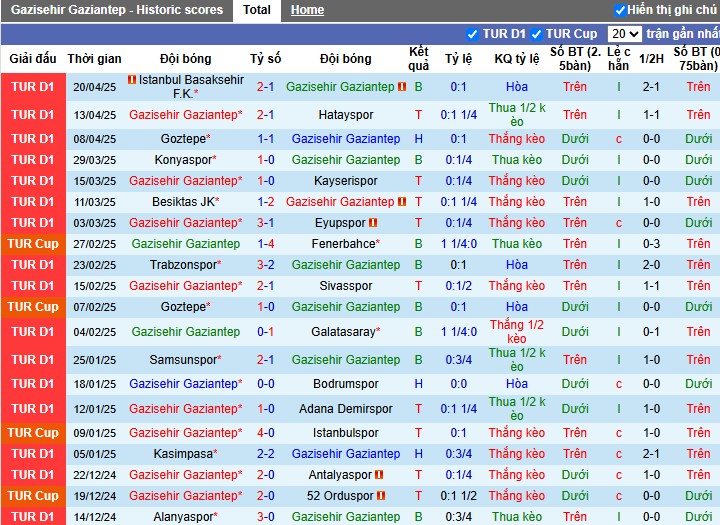Click the Thời gian column header
720x525 pixels.
95,59
